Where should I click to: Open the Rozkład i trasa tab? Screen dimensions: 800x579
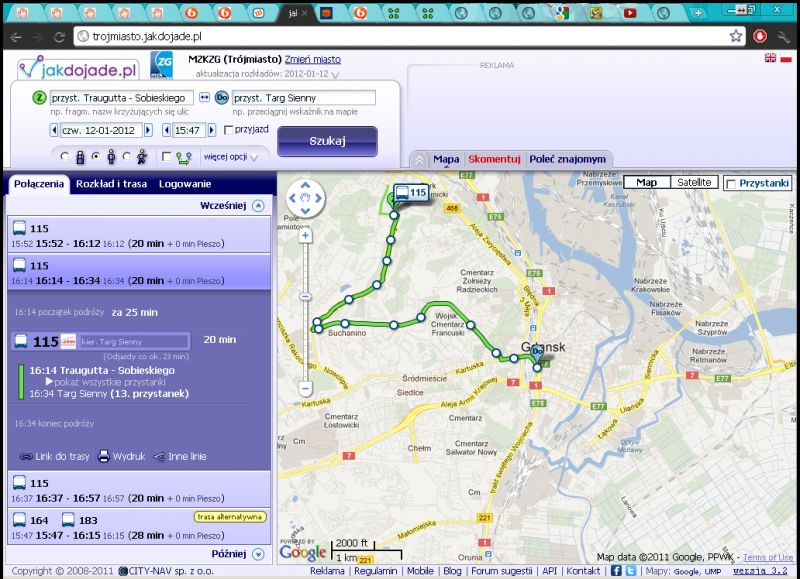111,184
